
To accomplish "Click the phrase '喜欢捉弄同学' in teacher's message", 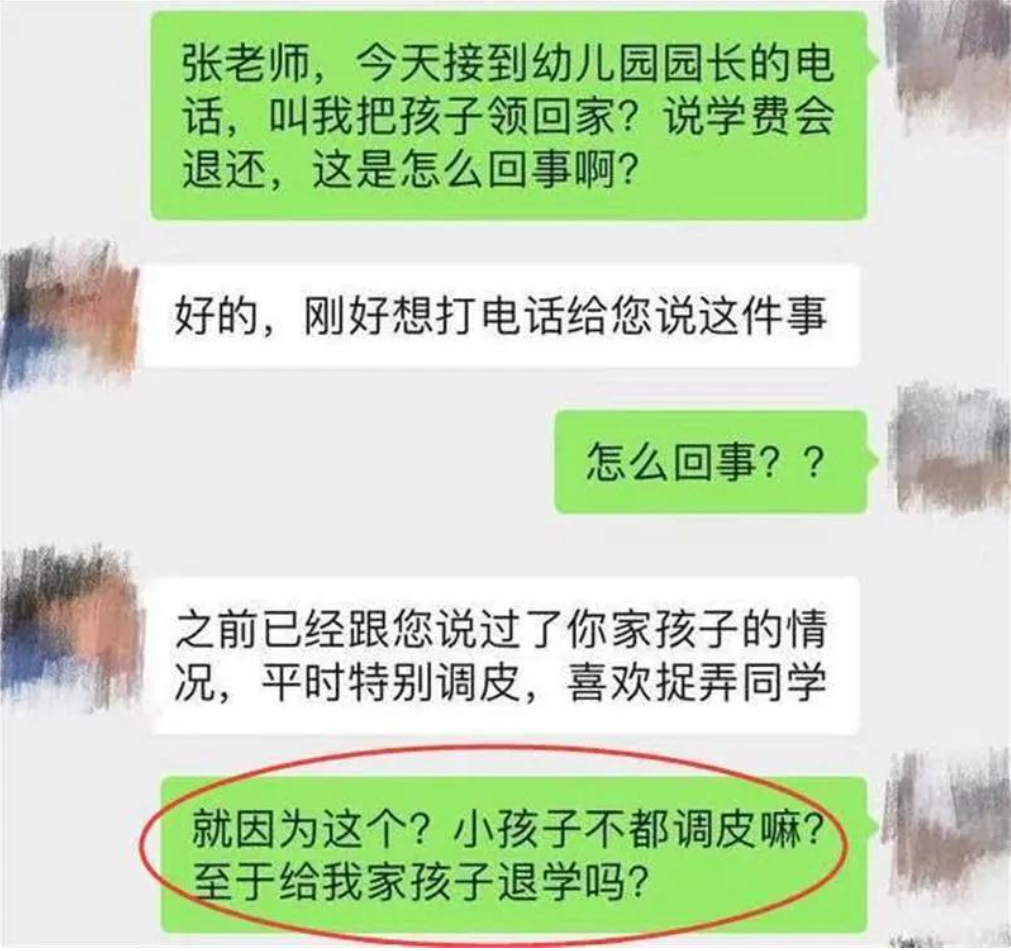I will [697, 682].
